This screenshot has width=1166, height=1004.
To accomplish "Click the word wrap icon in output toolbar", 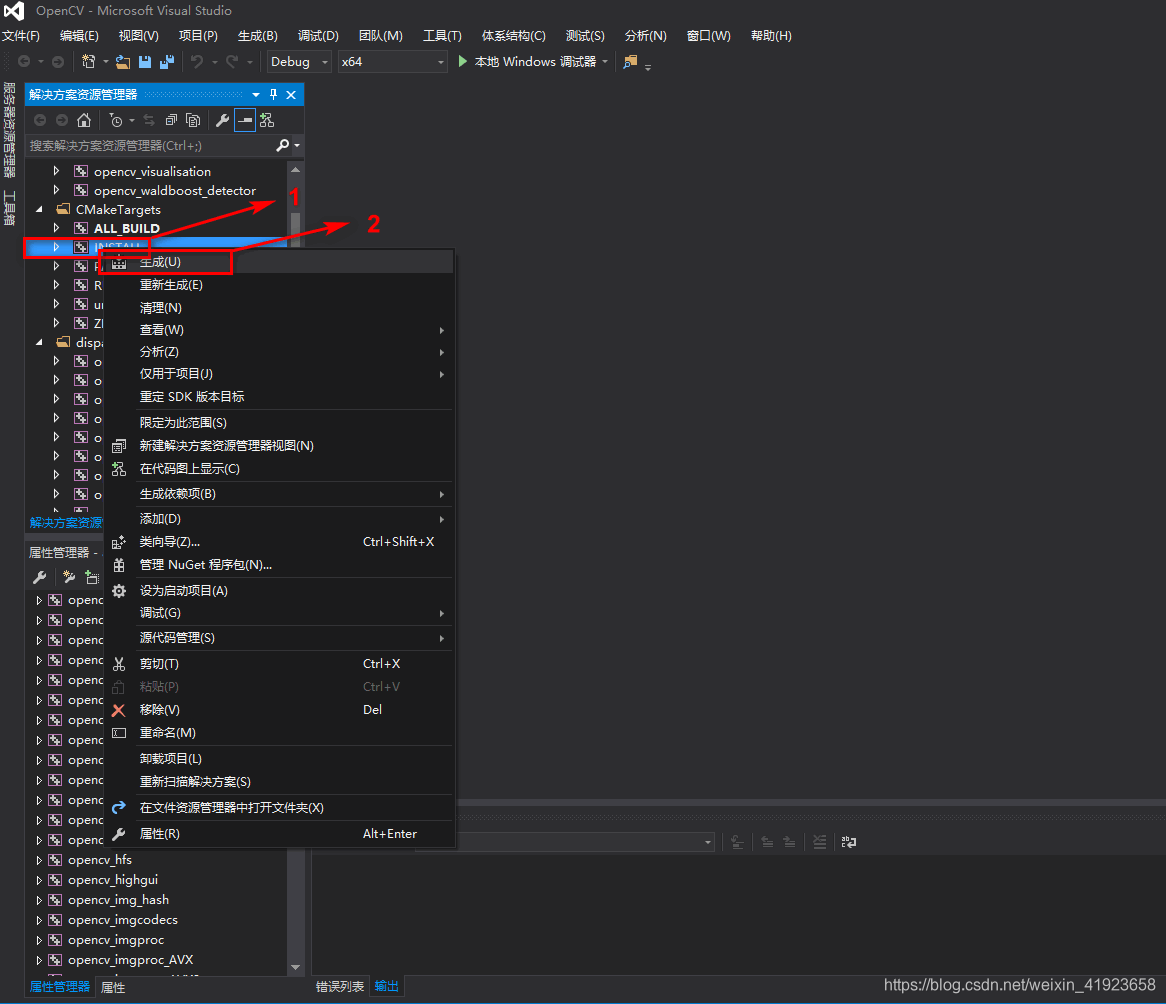I will coord(848,842).
